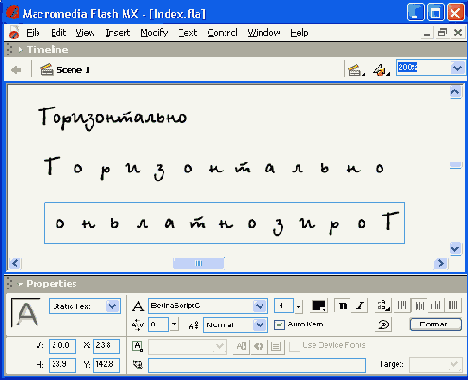Viewport: 468px width, 380px height.
Task: Click the back arrow beside Scene 1
Action: pyautogui.click(x=16, y=70)
